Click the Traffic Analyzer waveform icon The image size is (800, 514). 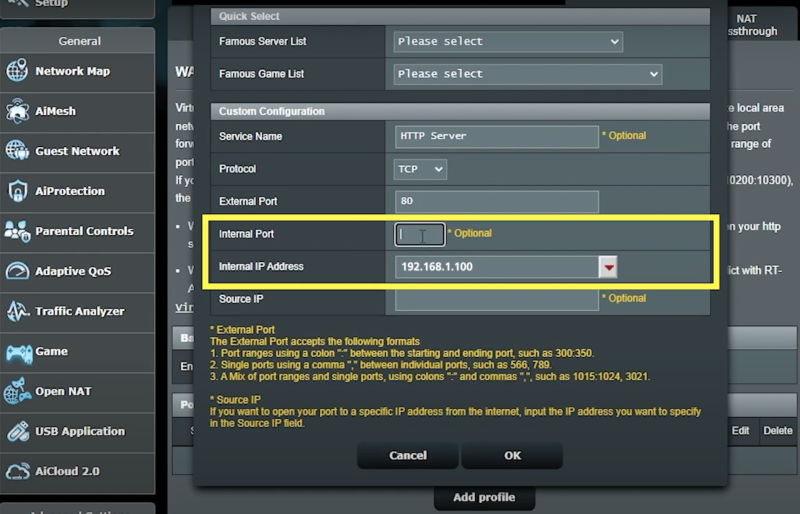click(x=17, y=311)
